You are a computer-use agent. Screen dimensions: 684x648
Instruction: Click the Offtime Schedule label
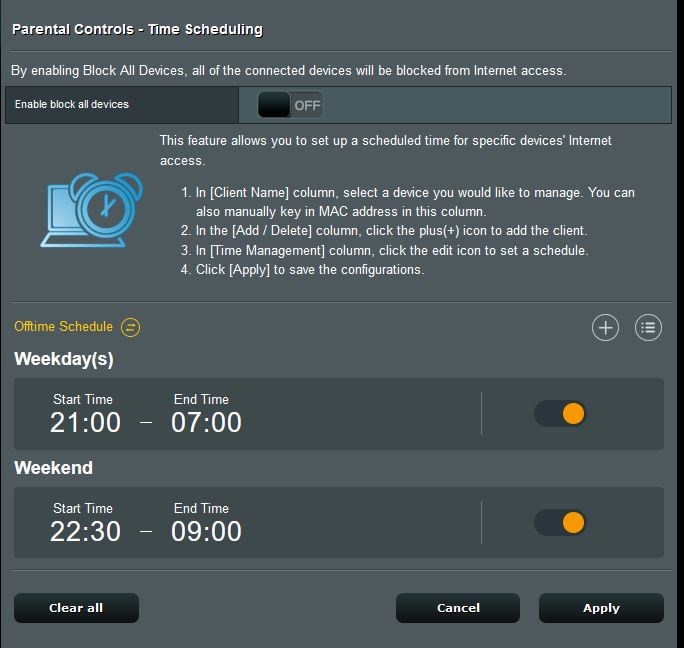[x=63, y=326]
